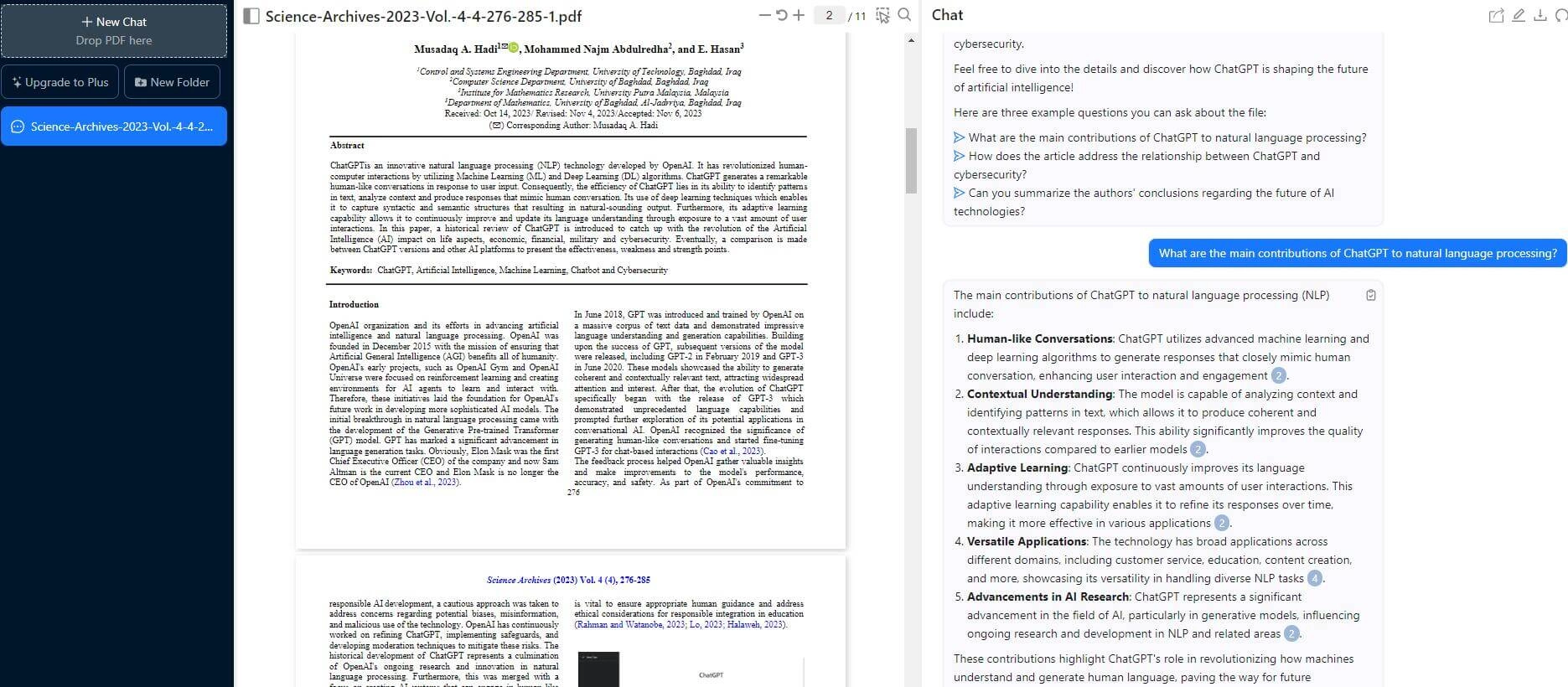The width and height of the screenshot is (1568, 687).
Task: Open search in PDF magnifier icon
Action: [905, 15]
